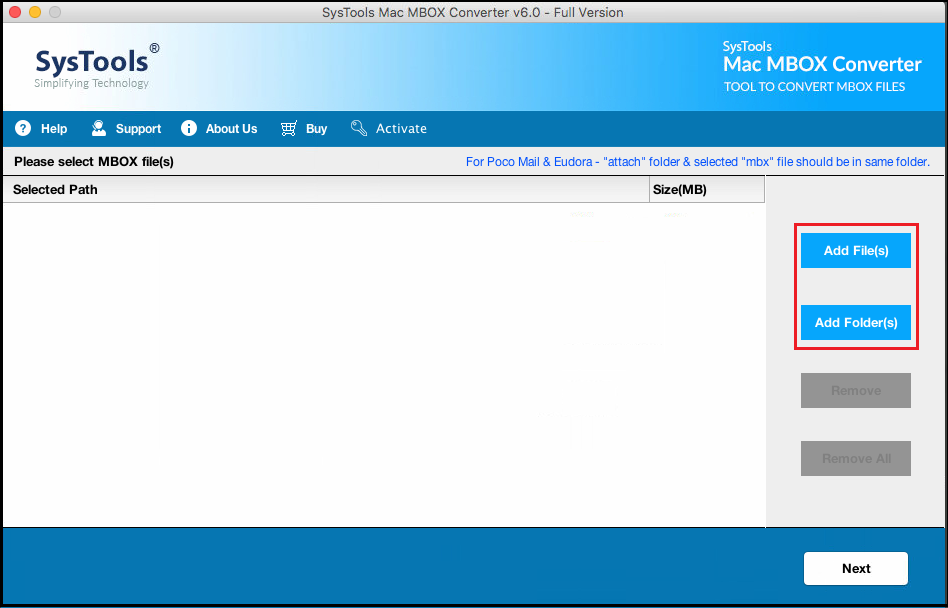Click the Add File(s) button
This screenshot has width=948, height=608.
coord(855,250)
